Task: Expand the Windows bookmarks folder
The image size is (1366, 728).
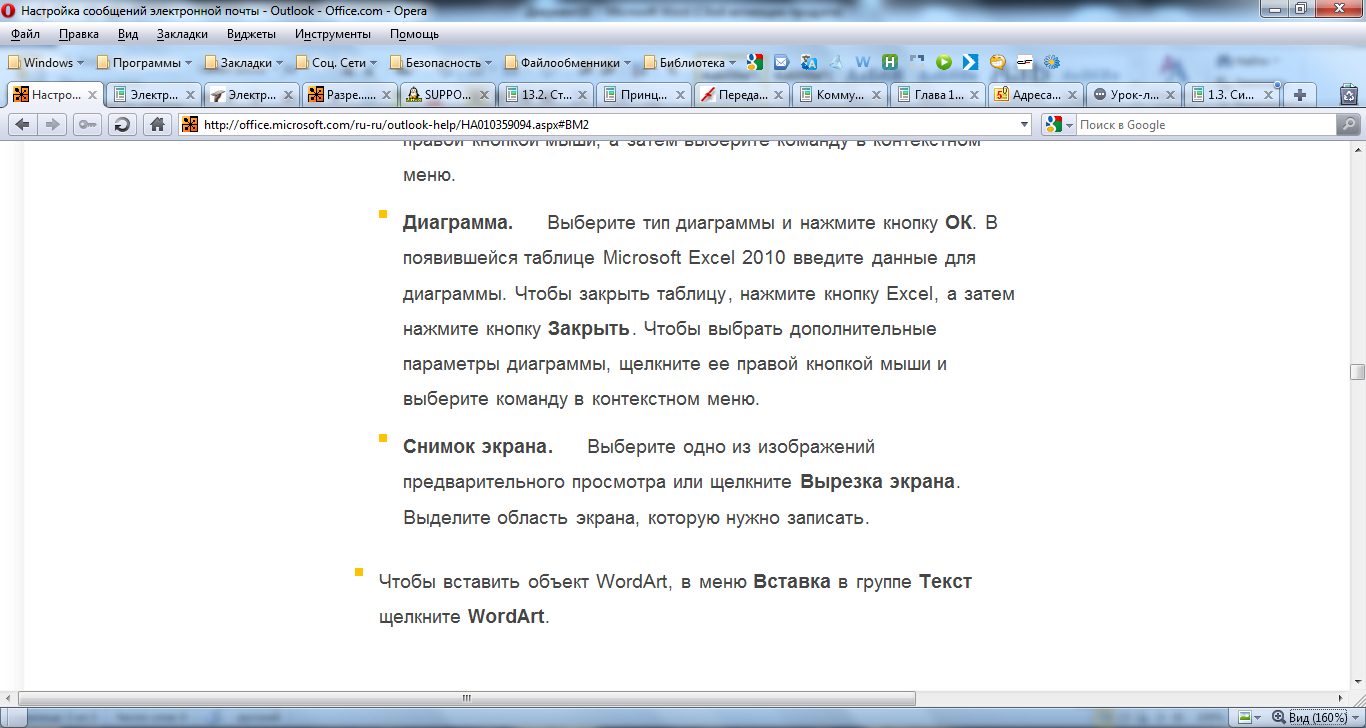Action: pos(46,62)
